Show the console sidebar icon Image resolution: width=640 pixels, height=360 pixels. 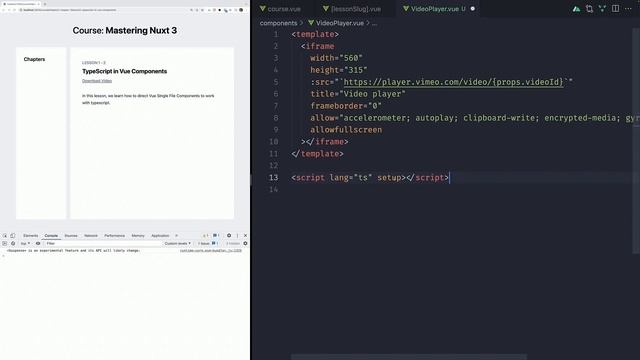(4, 243)
